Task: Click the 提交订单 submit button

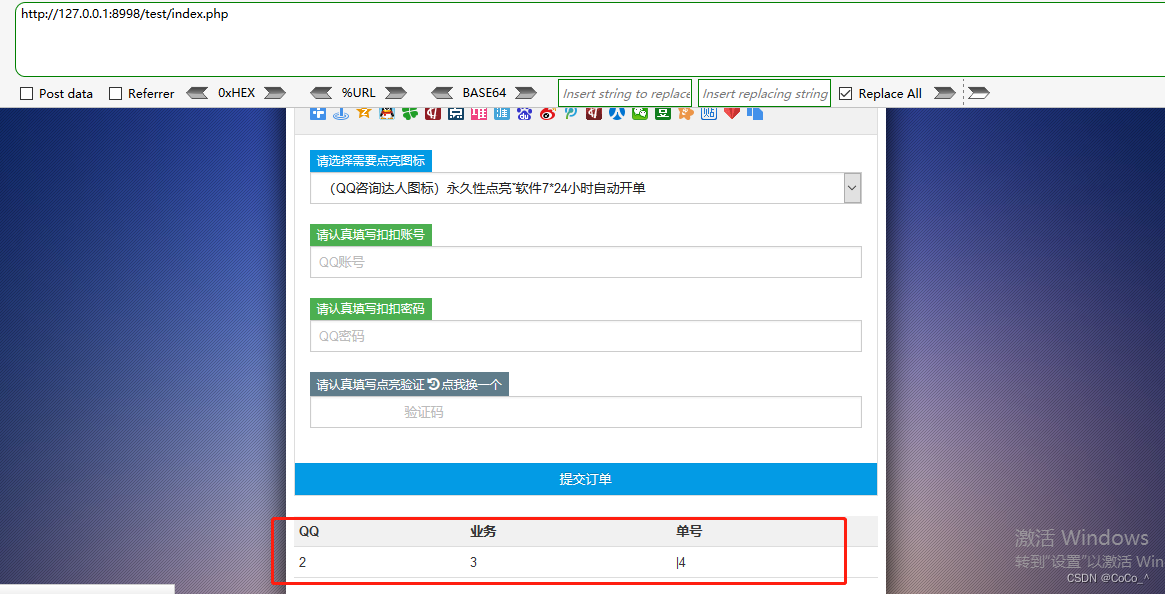Action: (x=585, y=479)
